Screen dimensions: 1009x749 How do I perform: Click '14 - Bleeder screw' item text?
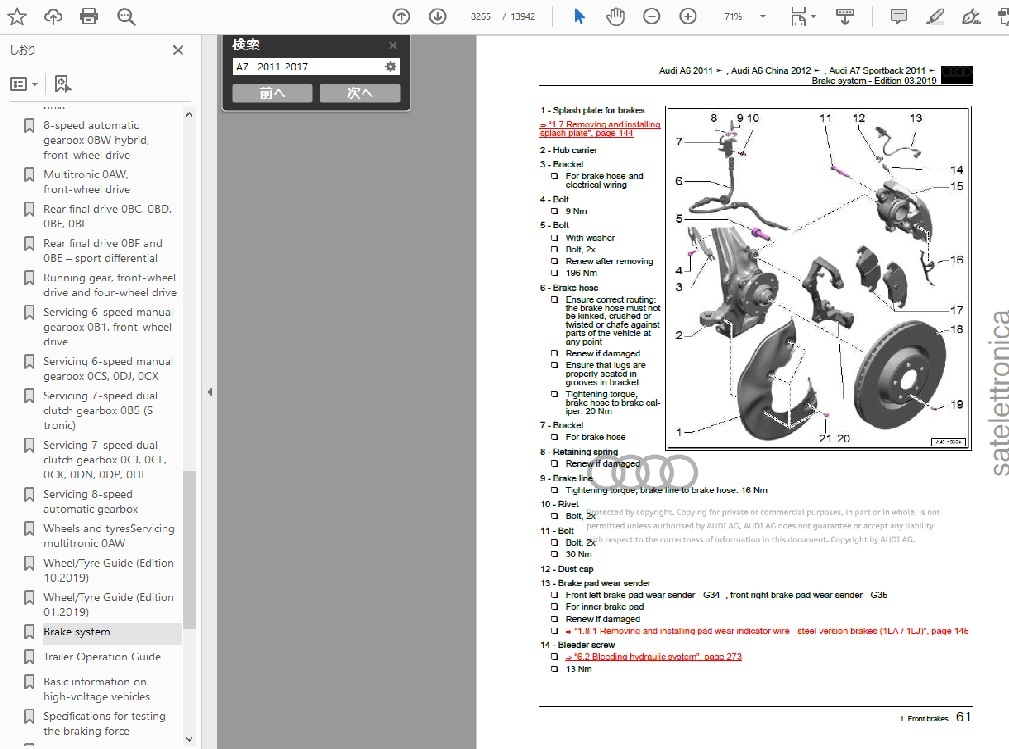pyautogui.click(x=578, y=645)
